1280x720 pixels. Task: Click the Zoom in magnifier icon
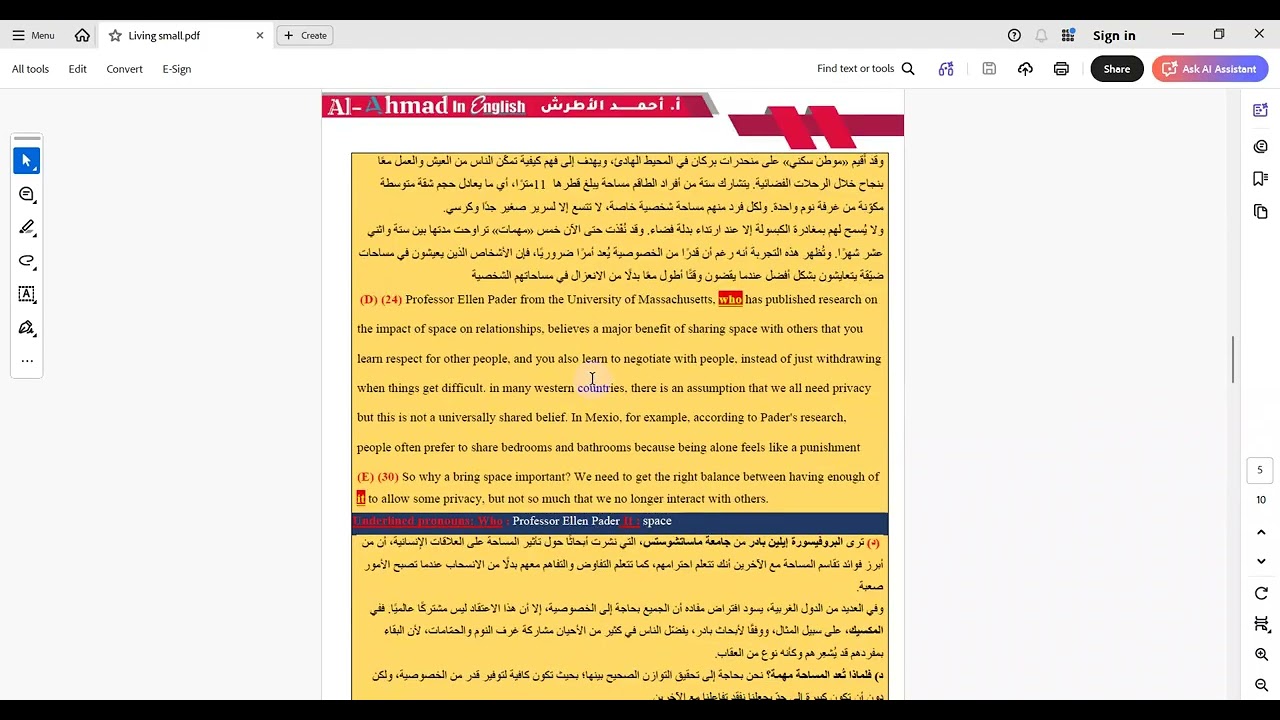(x=1261, y=655)
